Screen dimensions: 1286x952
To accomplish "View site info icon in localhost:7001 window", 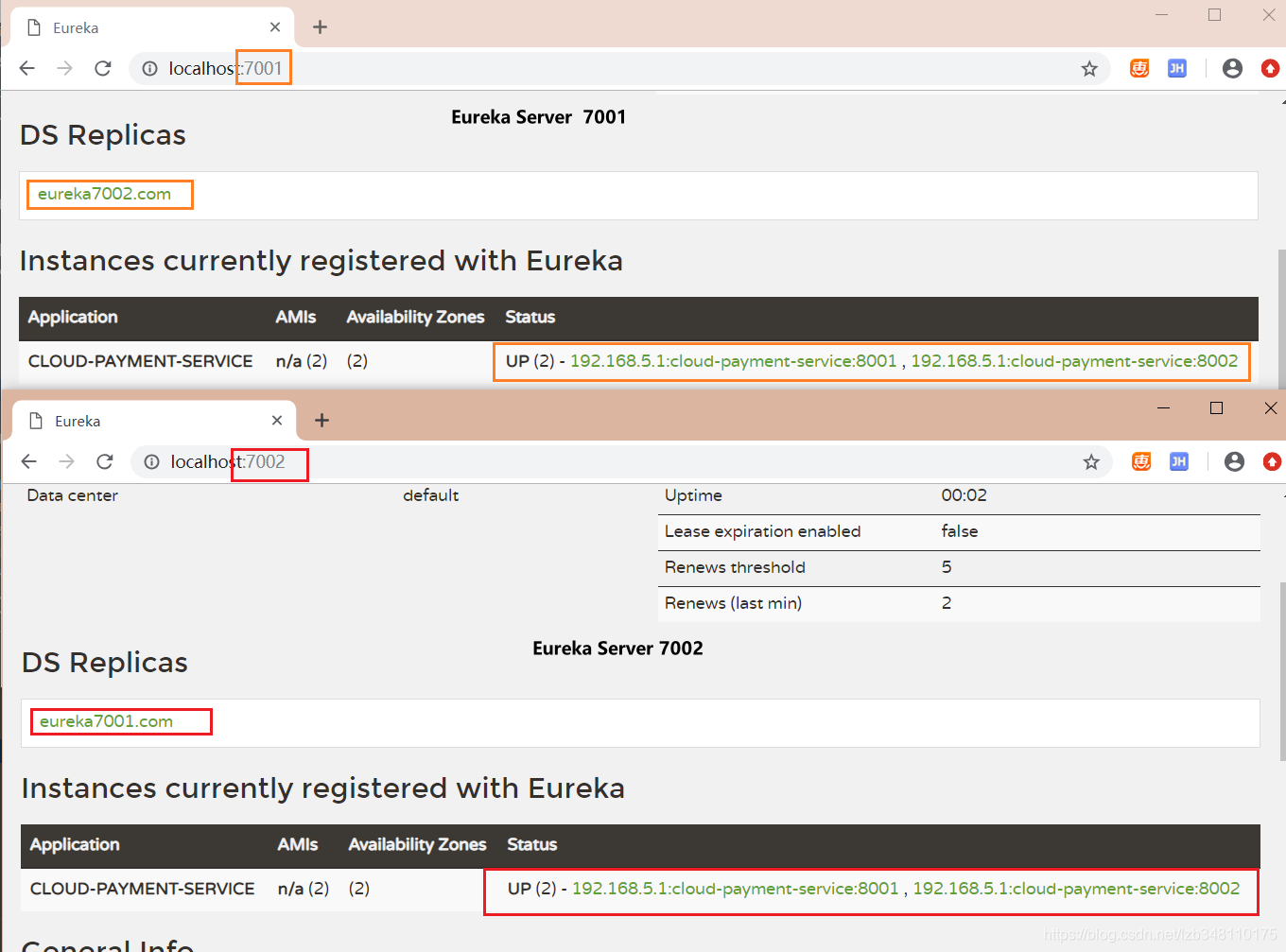I will 149,68.
